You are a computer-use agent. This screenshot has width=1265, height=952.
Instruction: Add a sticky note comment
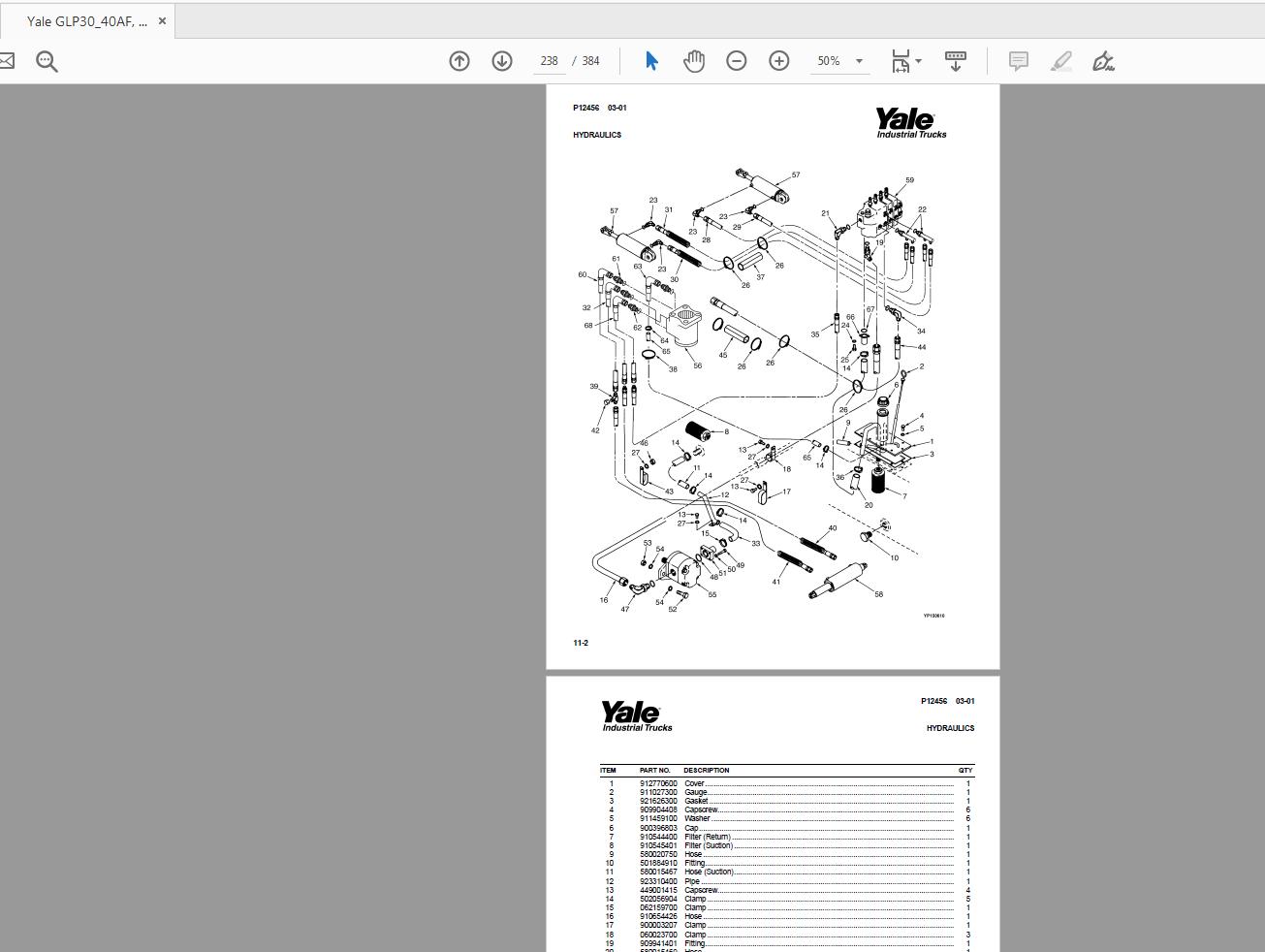click(1018, 60)
